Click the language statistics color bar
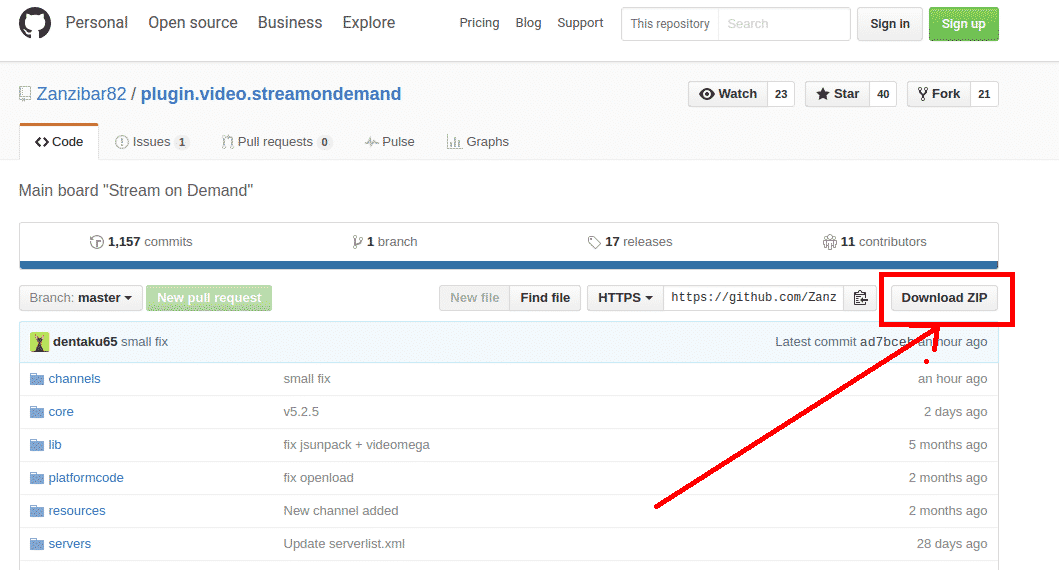Image resolution: width=1059 pixels, height=570 pixels. click(508, 266)
